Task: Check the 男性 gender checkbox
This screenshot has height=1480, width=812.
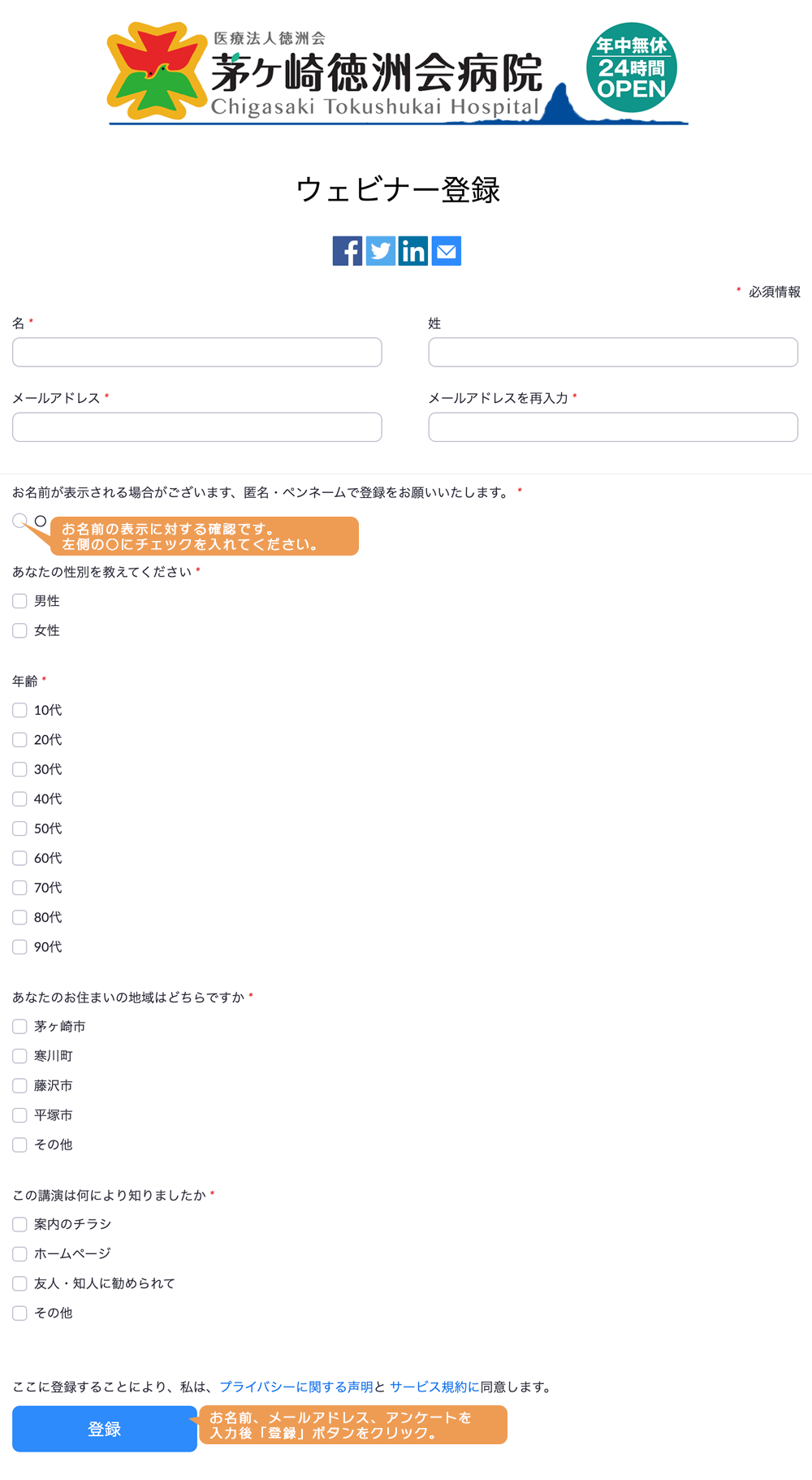Action: point(20,601)
